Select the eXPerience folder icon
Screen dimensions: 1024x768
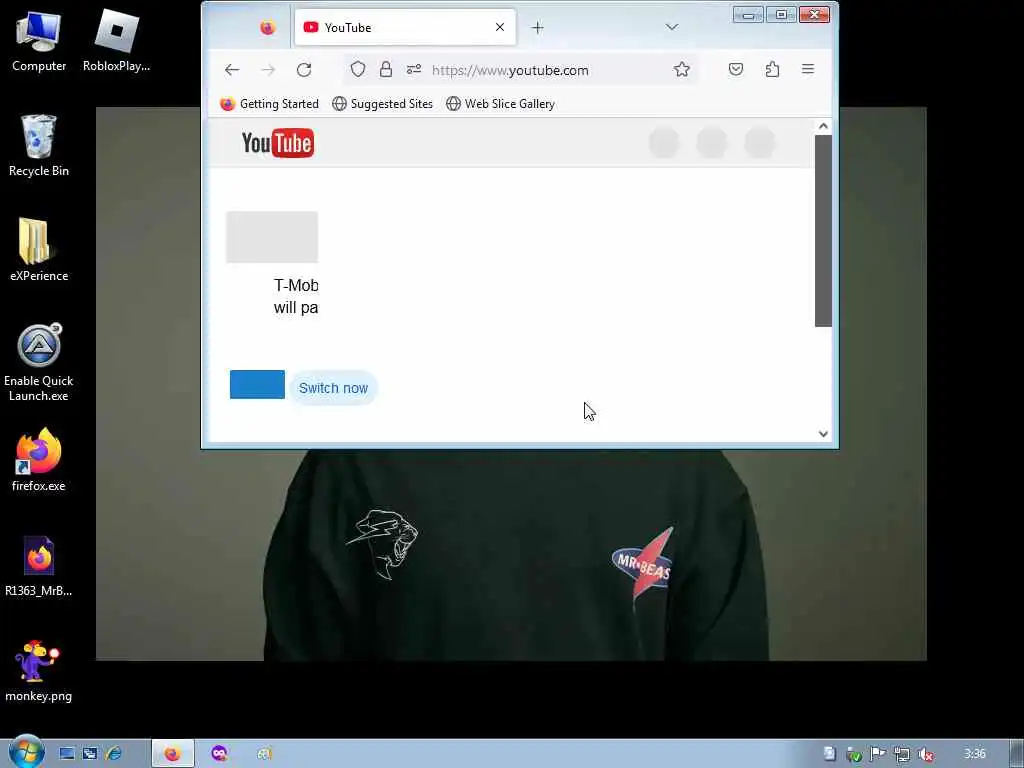click(x=39, y=250)
